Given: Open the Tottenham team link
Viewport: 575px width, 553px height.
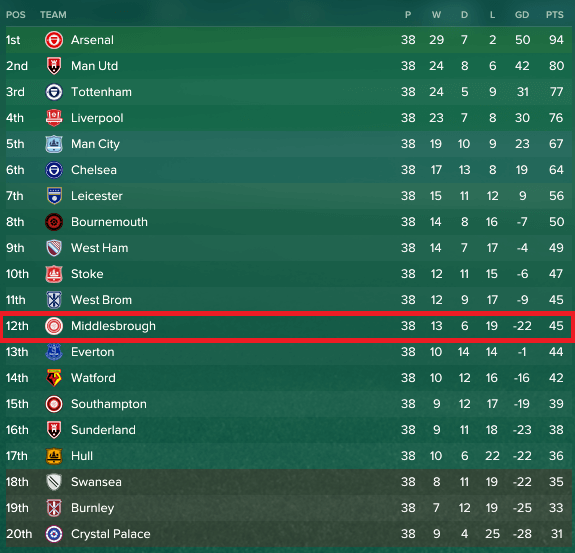Looking at the screenshot, I should click(x=101, y=92).
